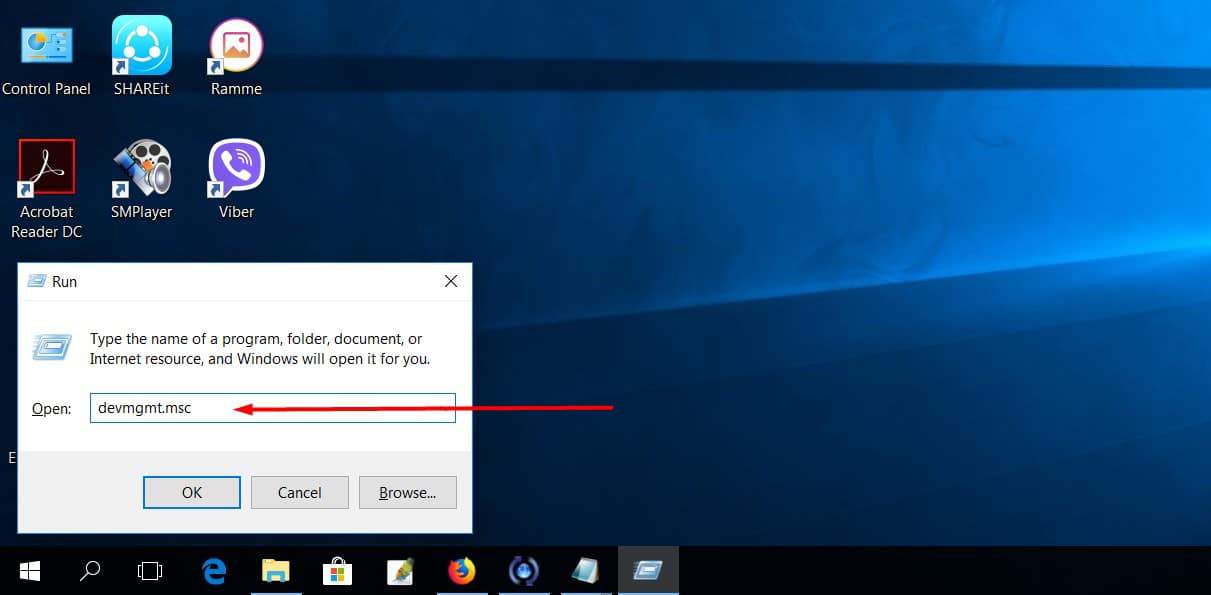Cancel the Run dialog
Image resolution: width=1211 pixels, height=595 pixels.
click(x=299, y=492)
